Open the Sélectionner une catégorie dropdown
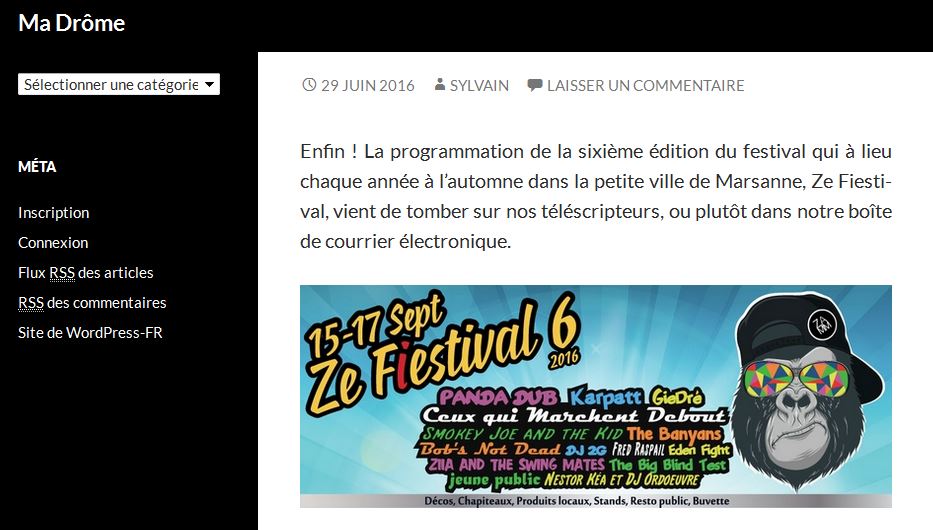The height and width of the screenshot is (530, 933). [119, 84]
